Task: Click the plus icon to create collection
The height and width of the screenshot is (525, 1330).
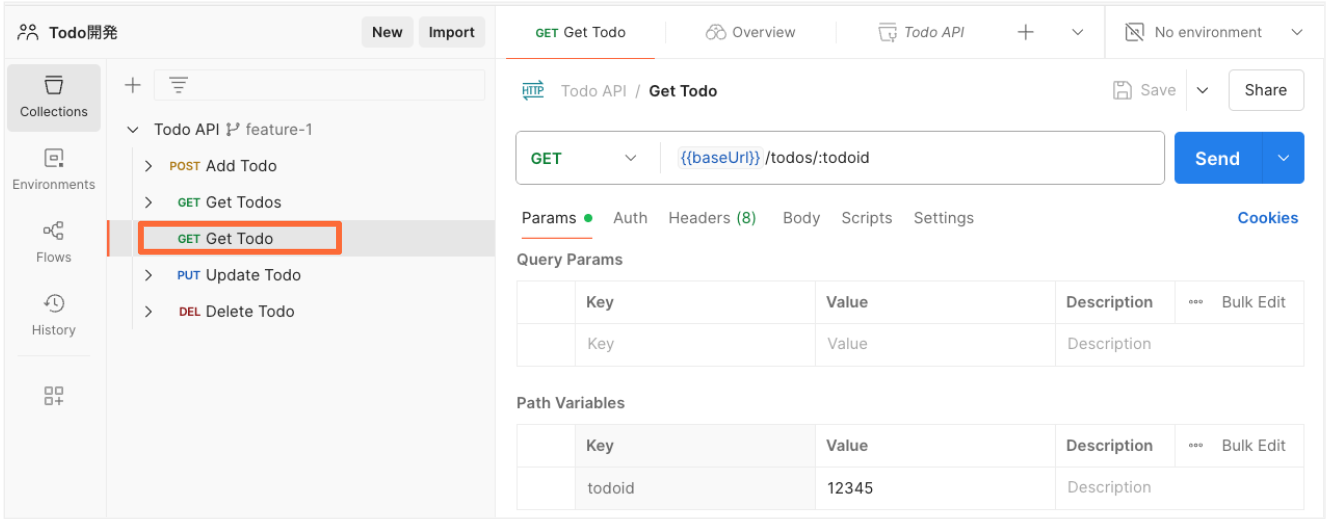Action: 132,86
